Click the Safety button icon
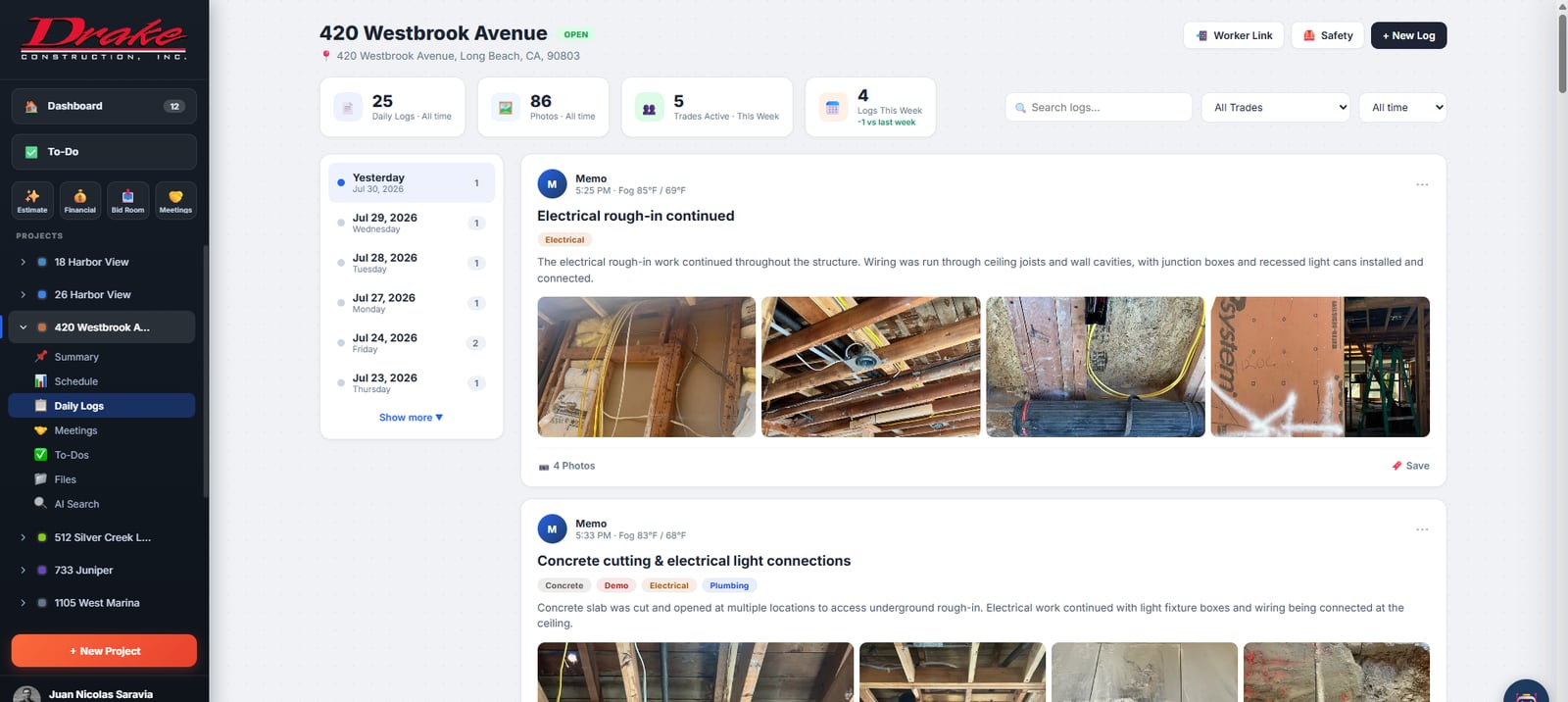Screen dimensions: 1568x702 1309,35
